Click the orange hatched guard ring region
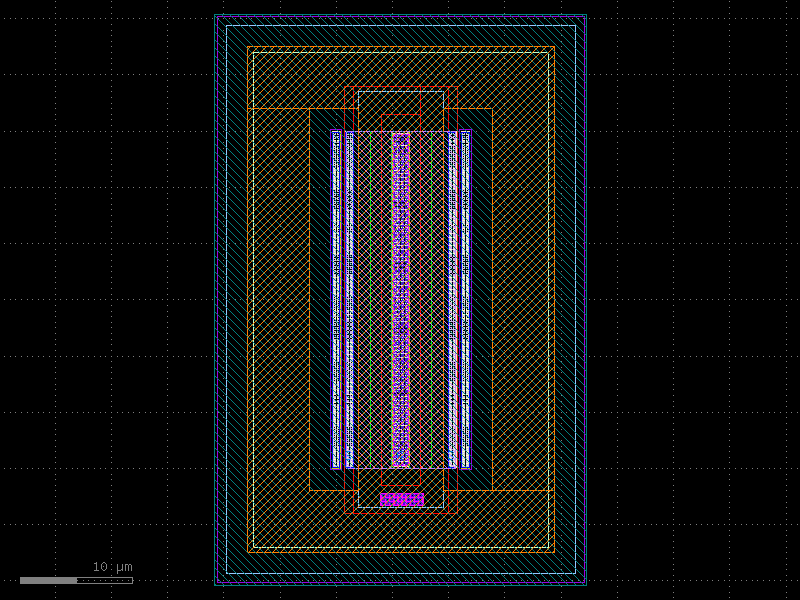 pos(280,300)
